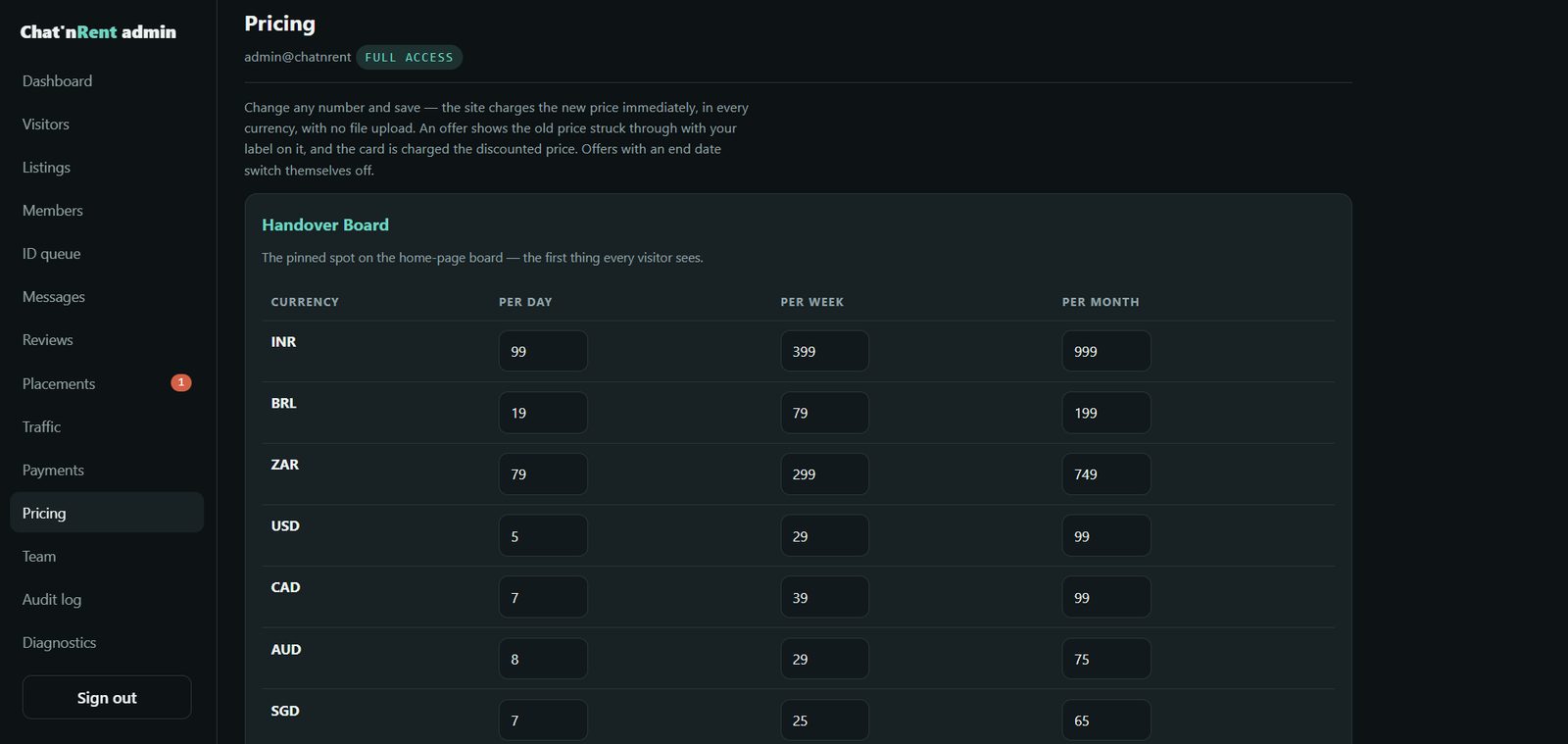This screenshot has height=744, width=1568.
Task: Click USD per week price field
Action: pyautogui.click(x=824, y=535)
